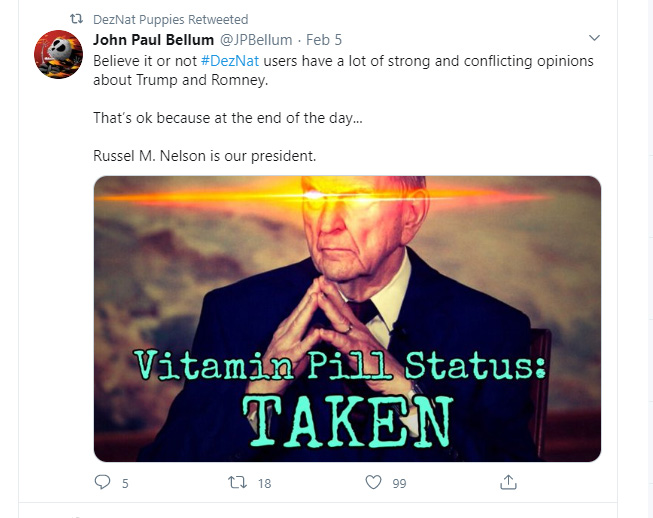Open the Feb 5 timestamp link
This screenshot has height=518, width=653.
[324, 40]
